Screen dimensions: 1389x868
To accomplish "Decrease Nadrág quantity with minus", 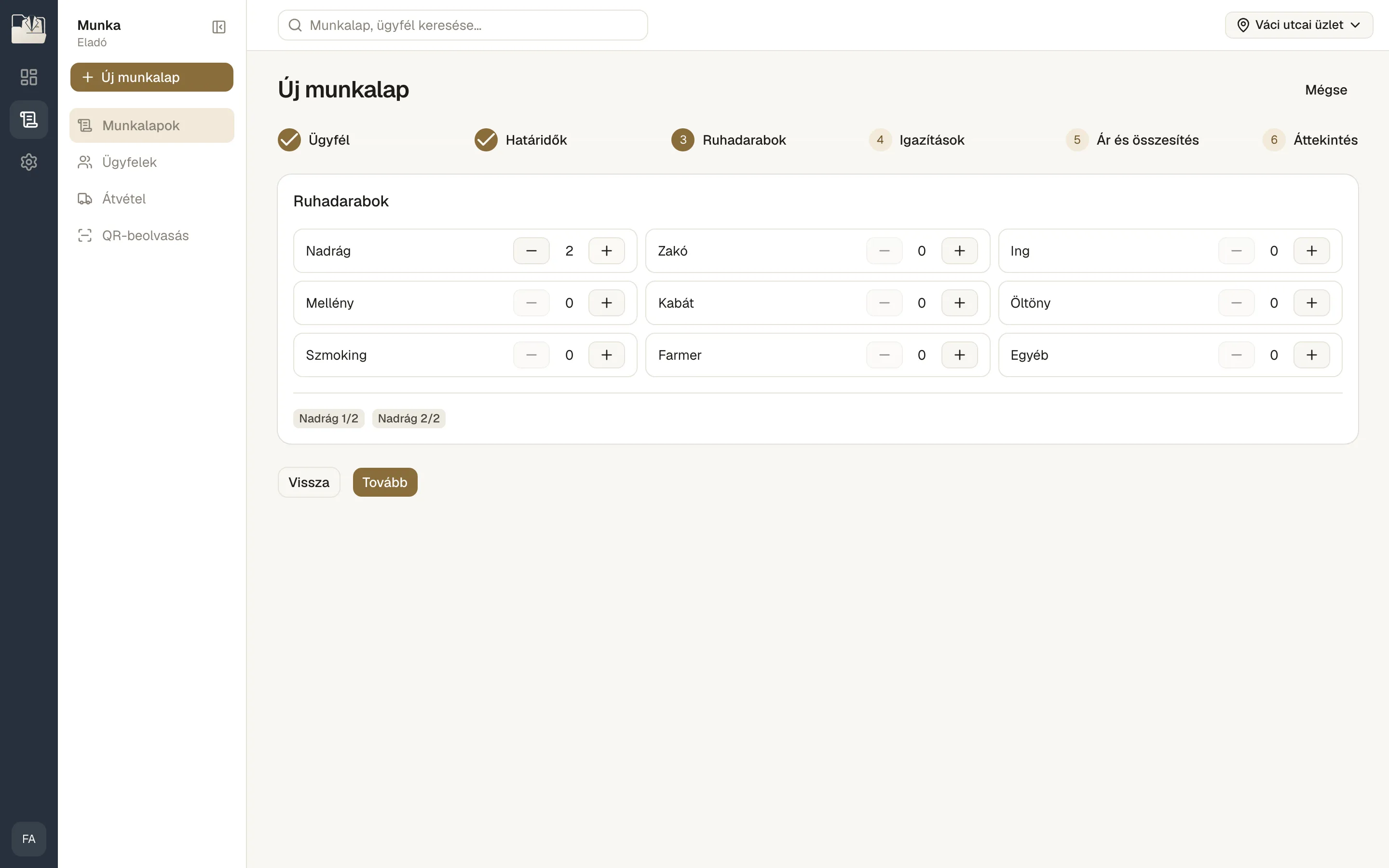I will (x=531, y=251).
